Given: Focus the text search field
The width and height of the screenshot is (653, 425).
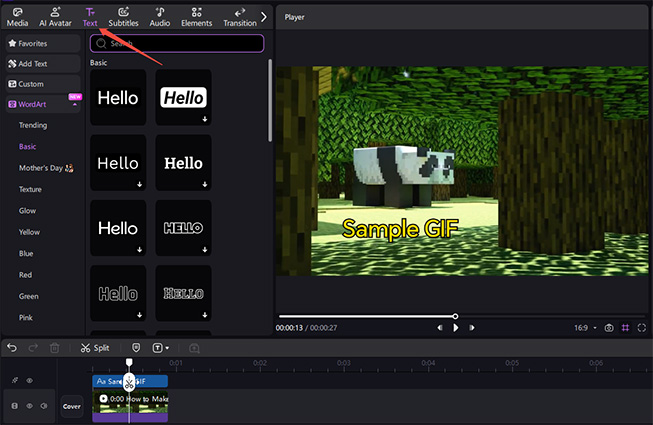Looking at the screenshot, I should coord(177,43).
